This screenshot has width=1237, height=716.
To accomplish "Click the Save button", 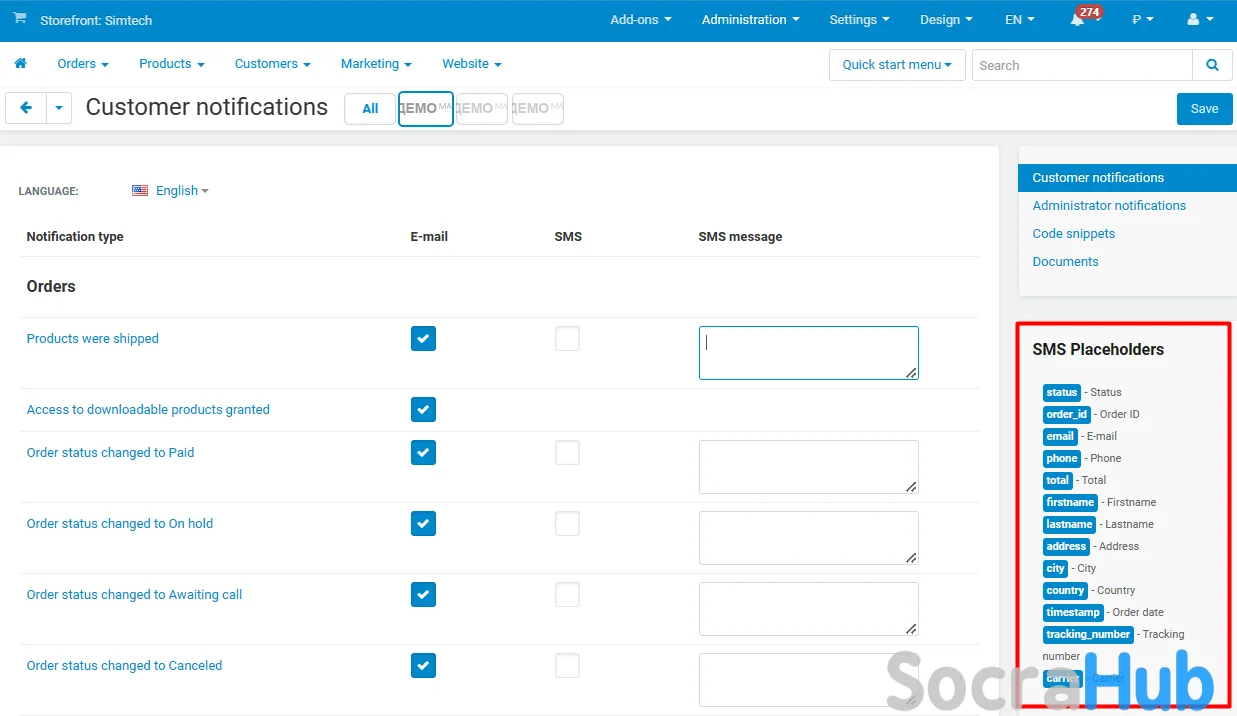I will tap(1204, 109).
